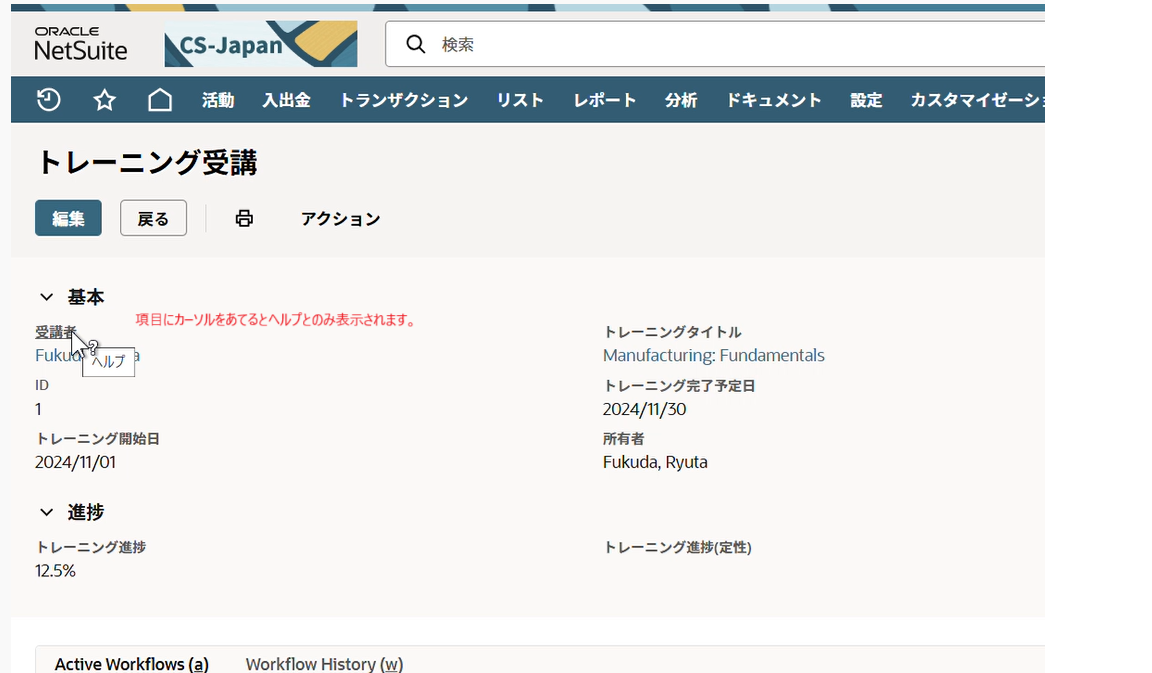
Task: Click the 編集 button
Action: [x=68, y=218]
